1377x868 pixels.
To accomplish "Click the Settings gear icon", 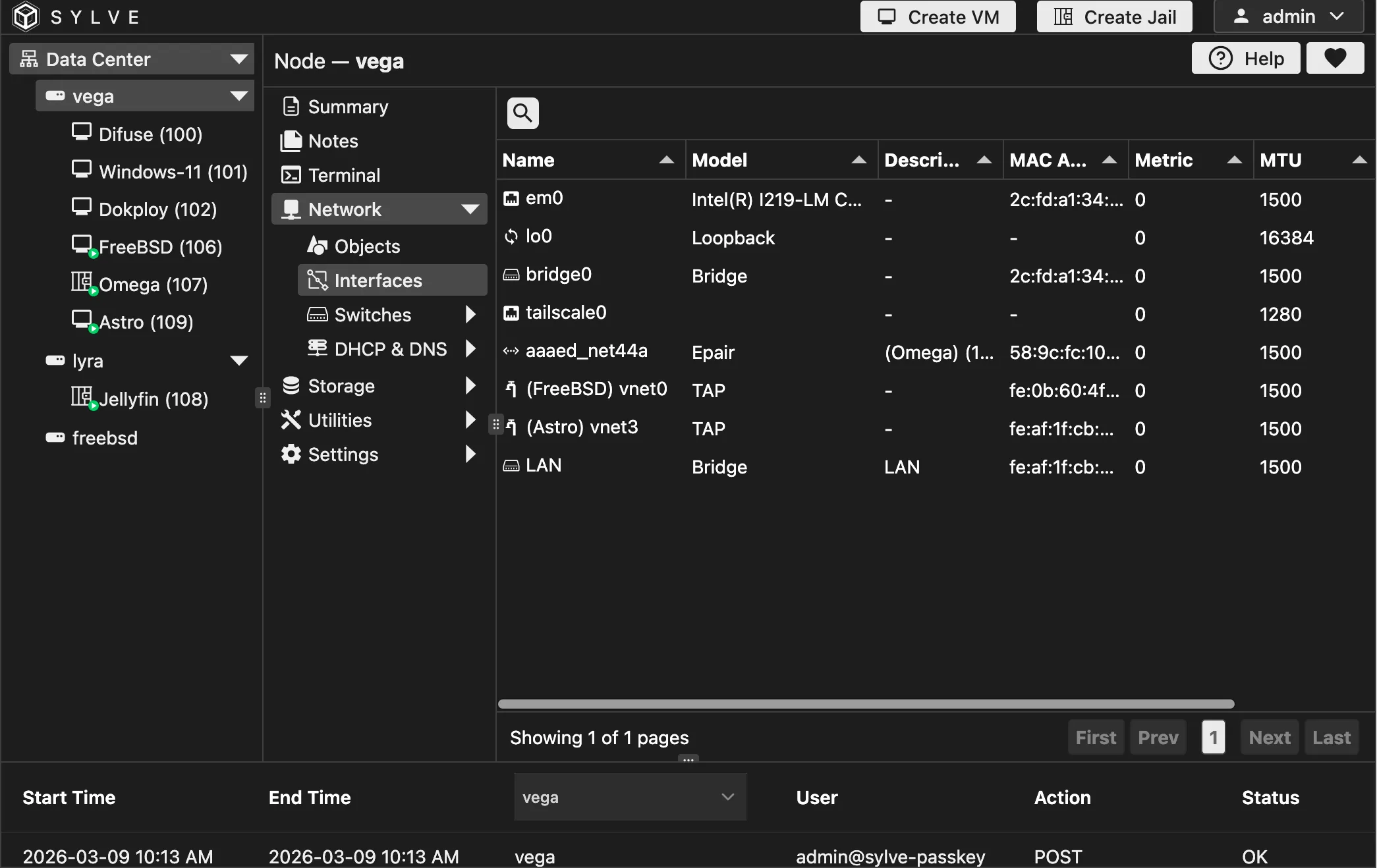I will [291, 454].
